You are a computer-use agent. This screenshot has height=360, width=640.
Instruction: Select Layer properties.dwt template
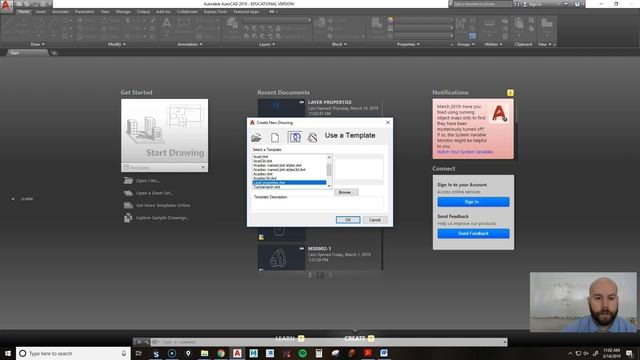coord(289,182)
